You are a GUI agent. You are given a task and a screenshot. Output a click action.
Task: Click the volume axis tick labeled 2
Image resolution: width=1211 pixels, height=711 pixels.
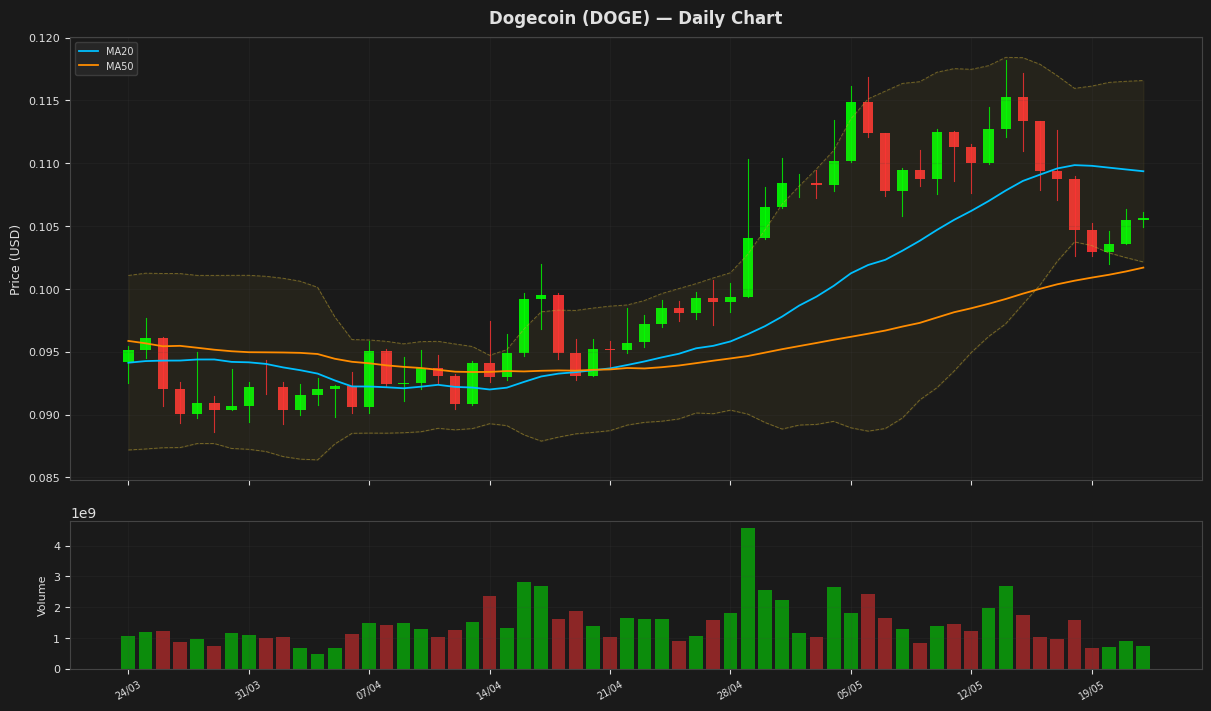coord(57,608)
